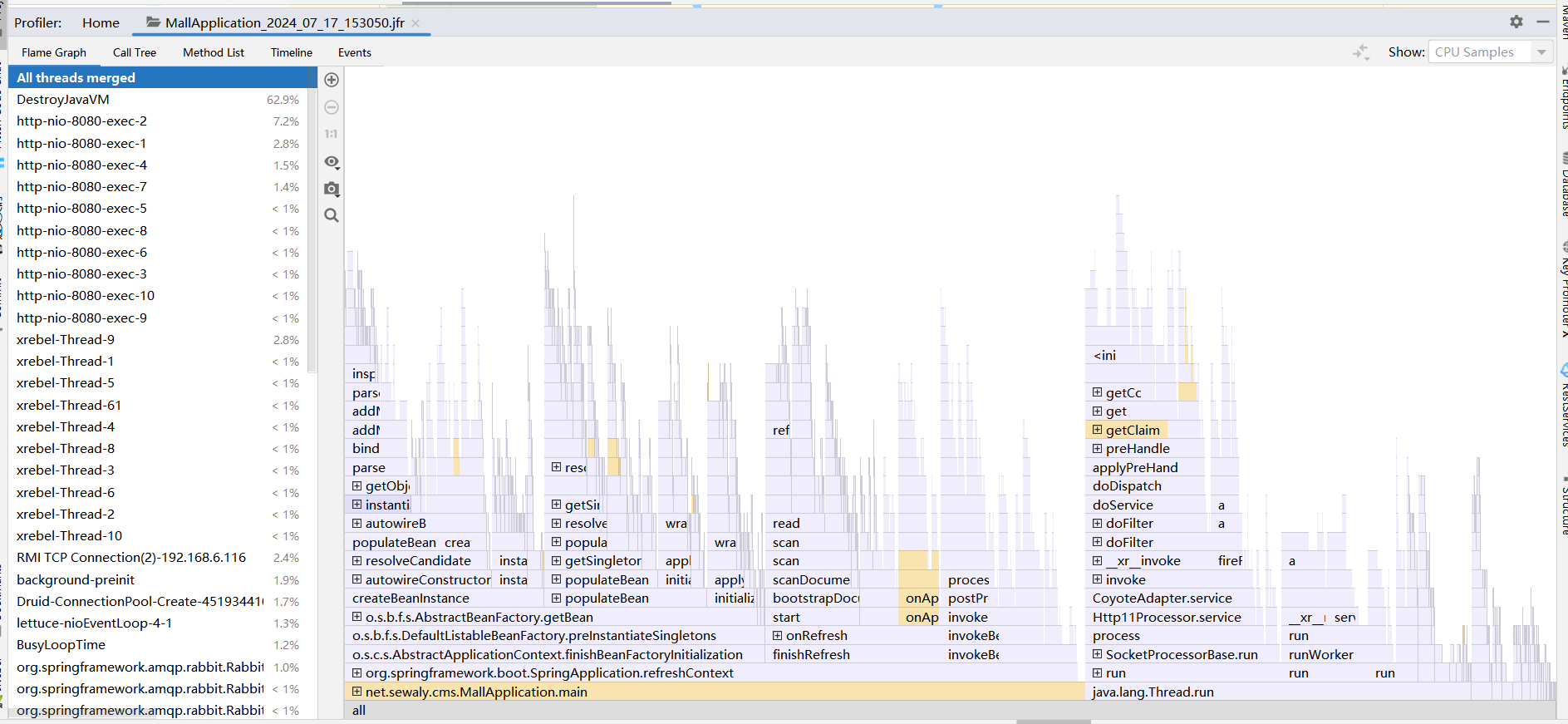Expand the autowireConstructor frame
This screenshot has height=724, width=1568.
coord(357,579)
